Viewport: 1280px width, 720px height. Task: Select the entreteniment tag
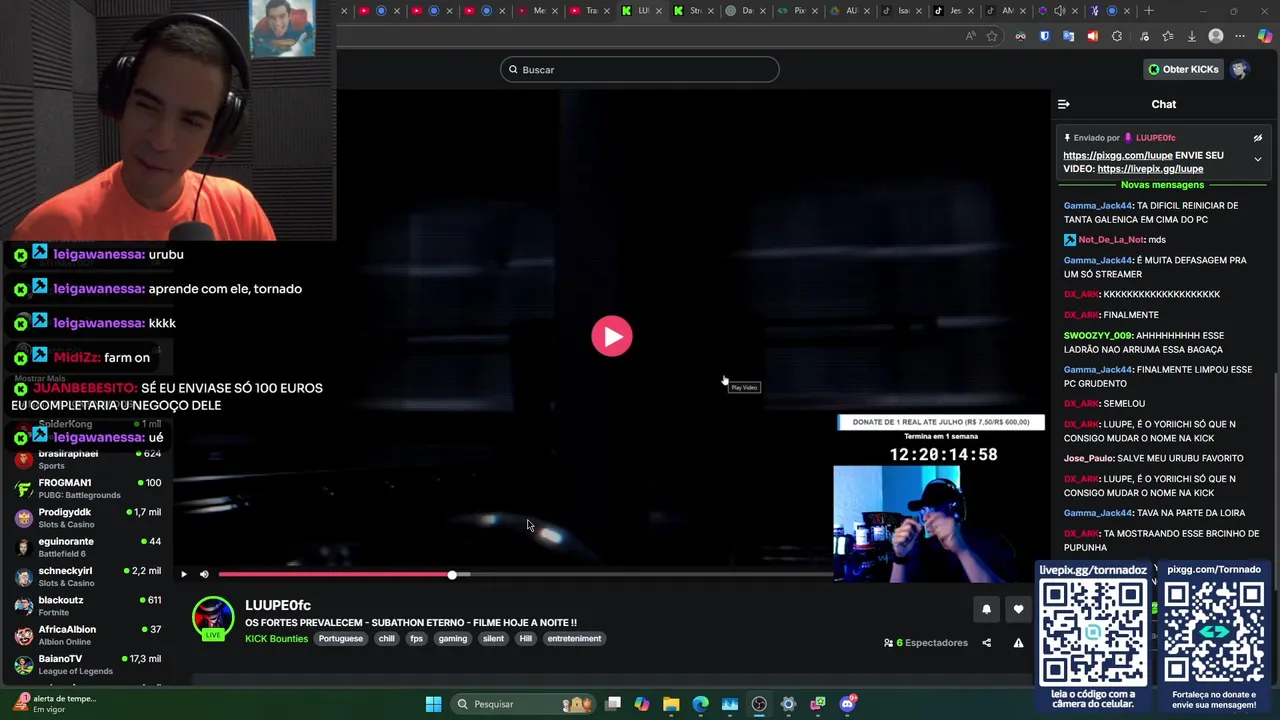coord(574,639)
